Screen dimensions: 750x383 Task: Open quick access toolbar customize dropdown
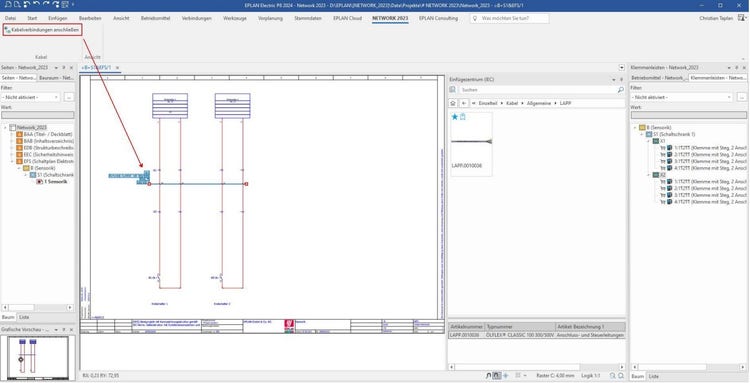pyautogui.click(x=73, y=5)
